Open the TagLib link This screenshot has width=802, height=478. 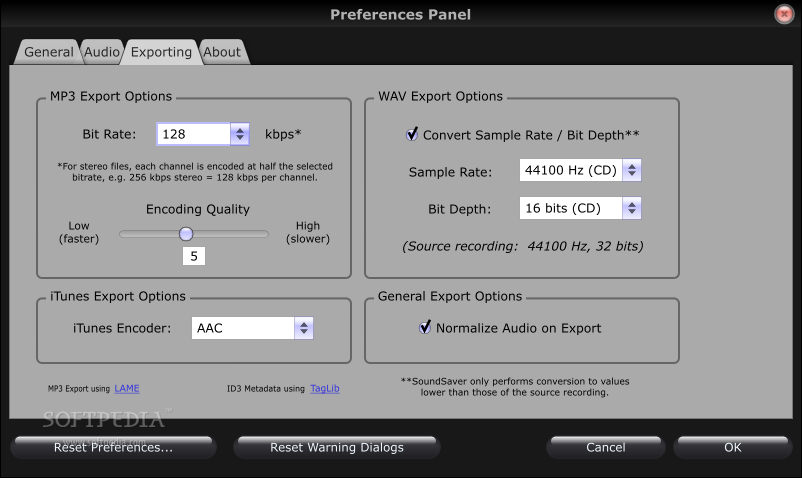[x=325, y=389]
